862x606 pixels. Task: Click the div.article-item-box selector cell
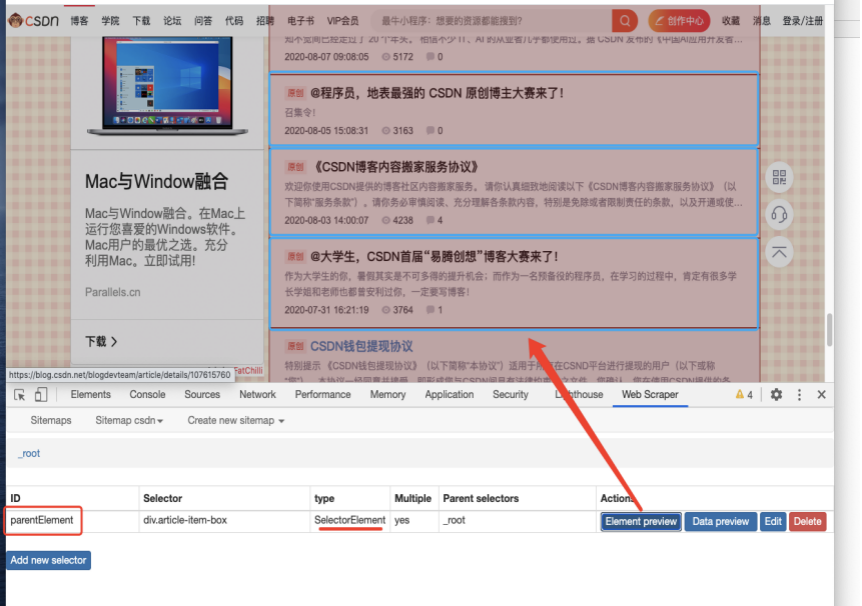coord(224,520)
